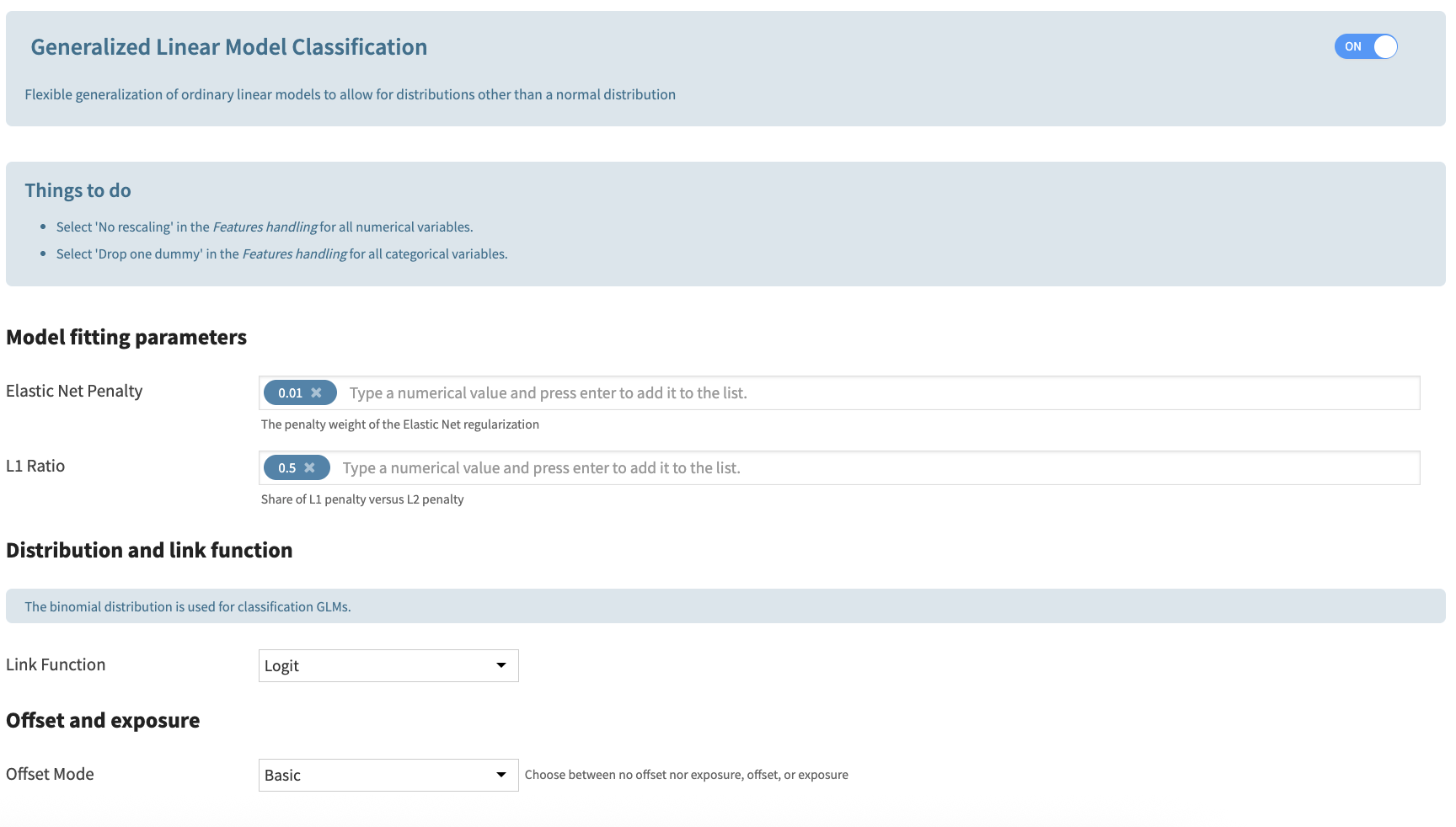Click the Offset and exposure heading
Screen dimensions: 1456x827
(x=103, y=721)
